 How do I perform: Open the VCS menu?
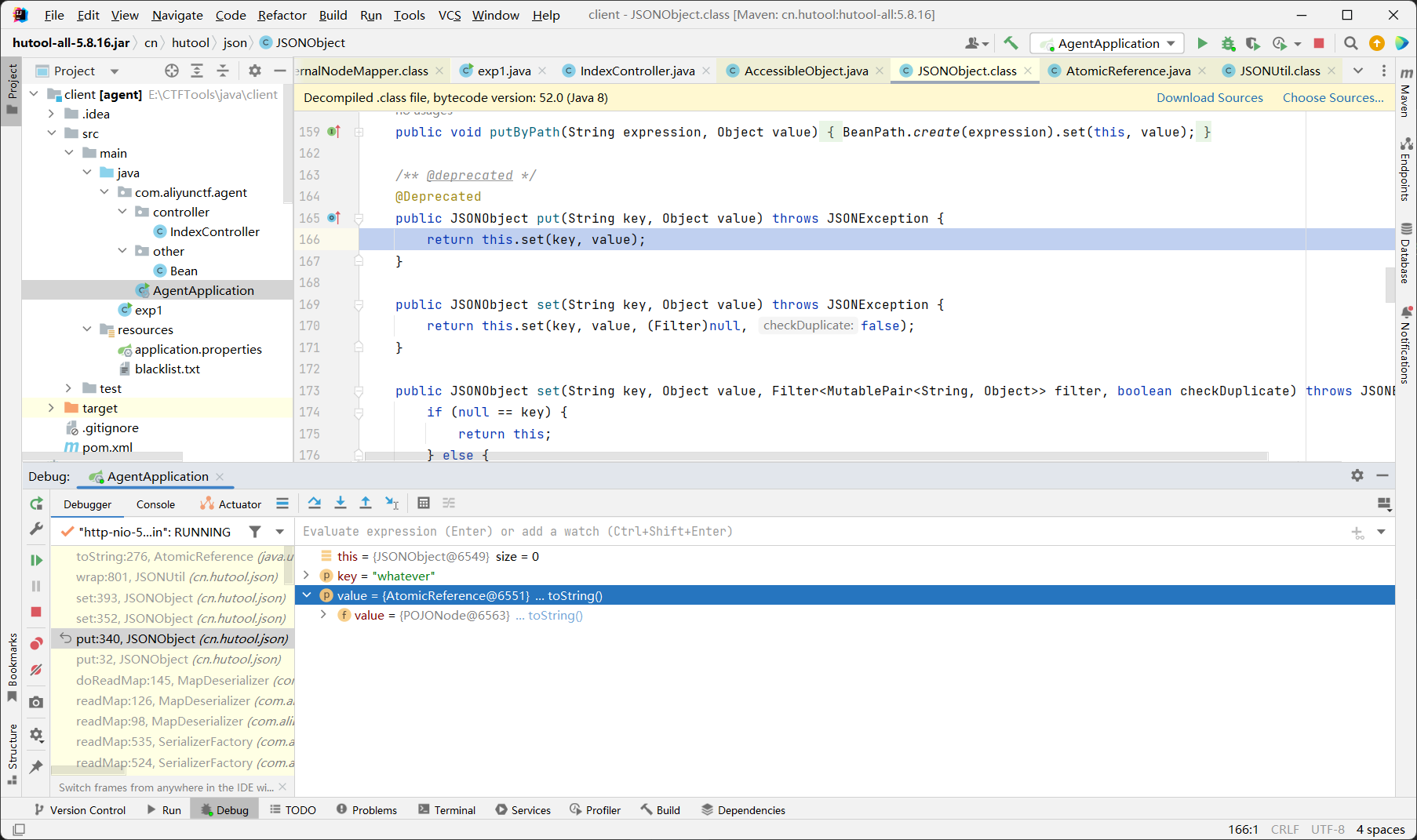[450, 15]
